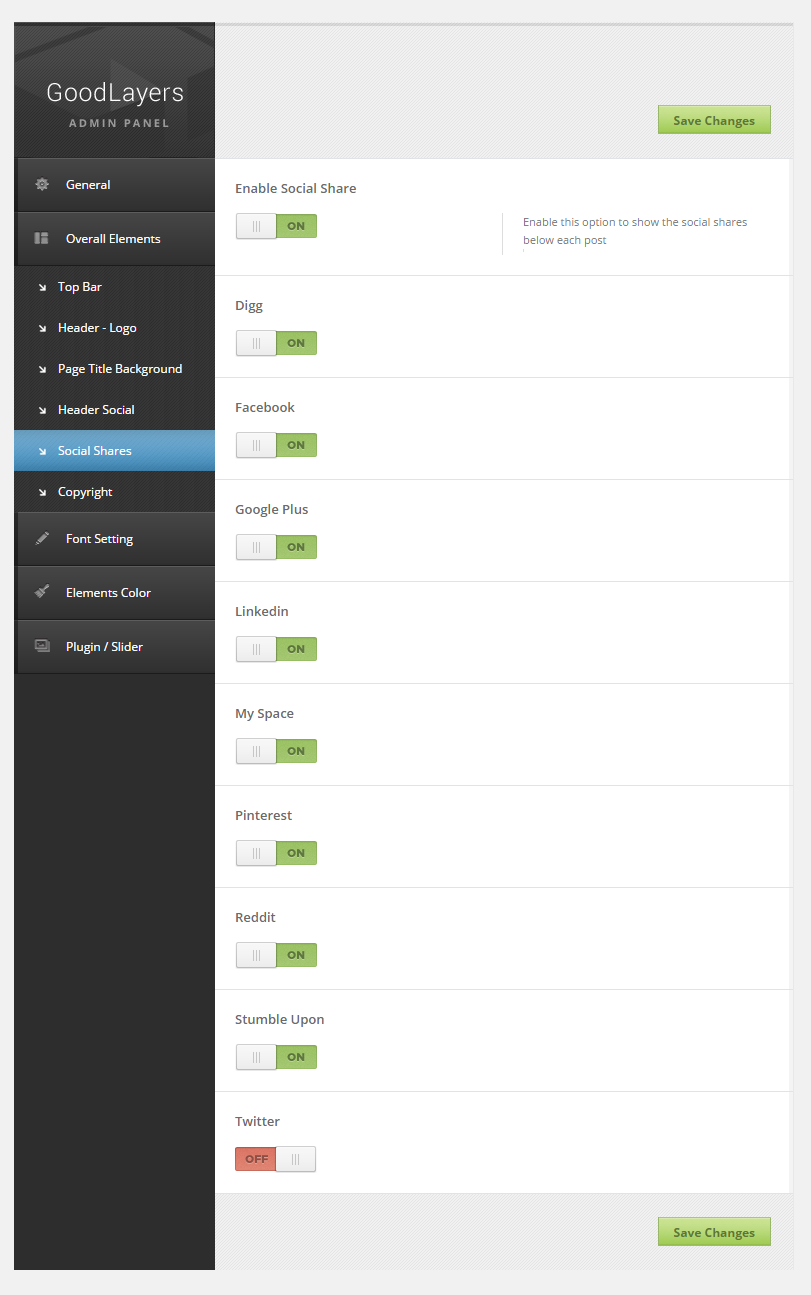Open the Header - Logo submenu item
This screenshot has width=811, height=1295.
click(x=97, y=328)
